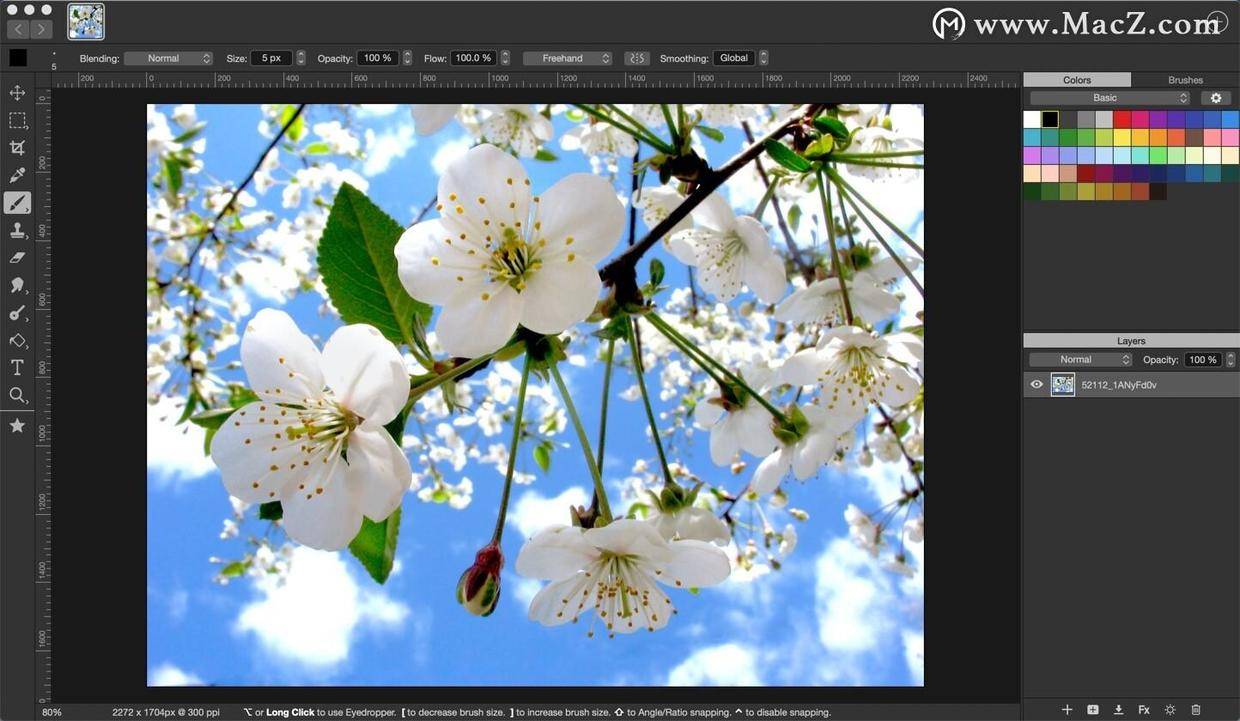Click the layer thumbnail of 52112_1ANyFd0v

[x=1062, y=384]
